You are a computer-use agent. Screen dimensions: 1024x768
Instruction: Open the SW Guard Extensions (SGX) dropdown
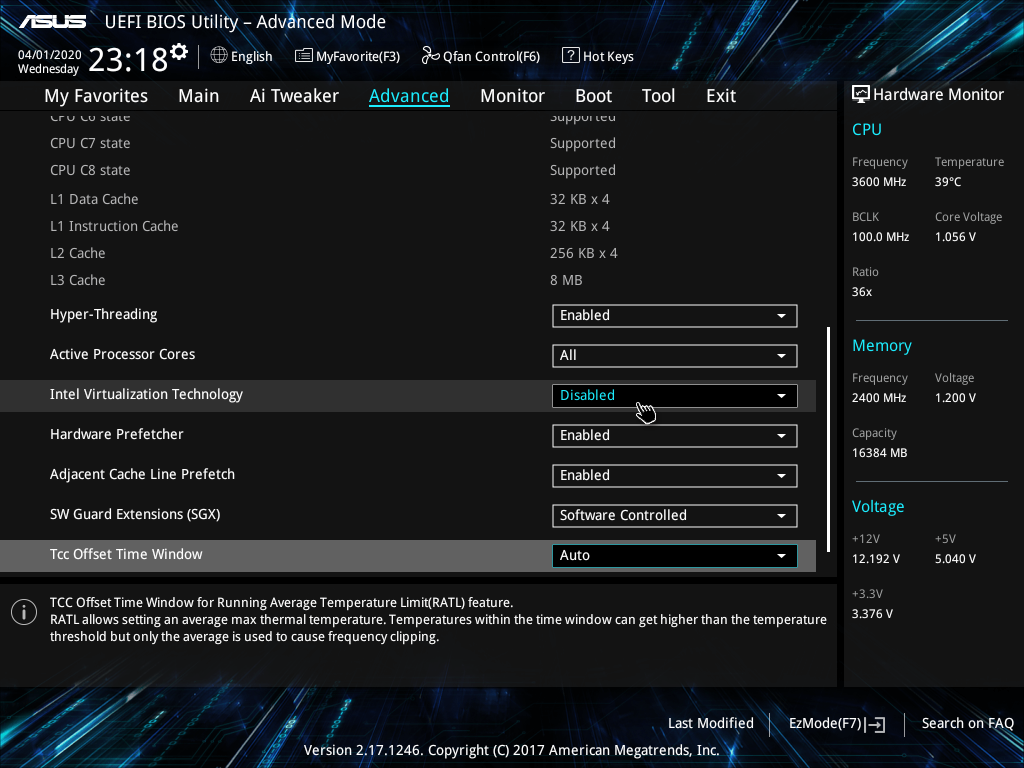675,515
